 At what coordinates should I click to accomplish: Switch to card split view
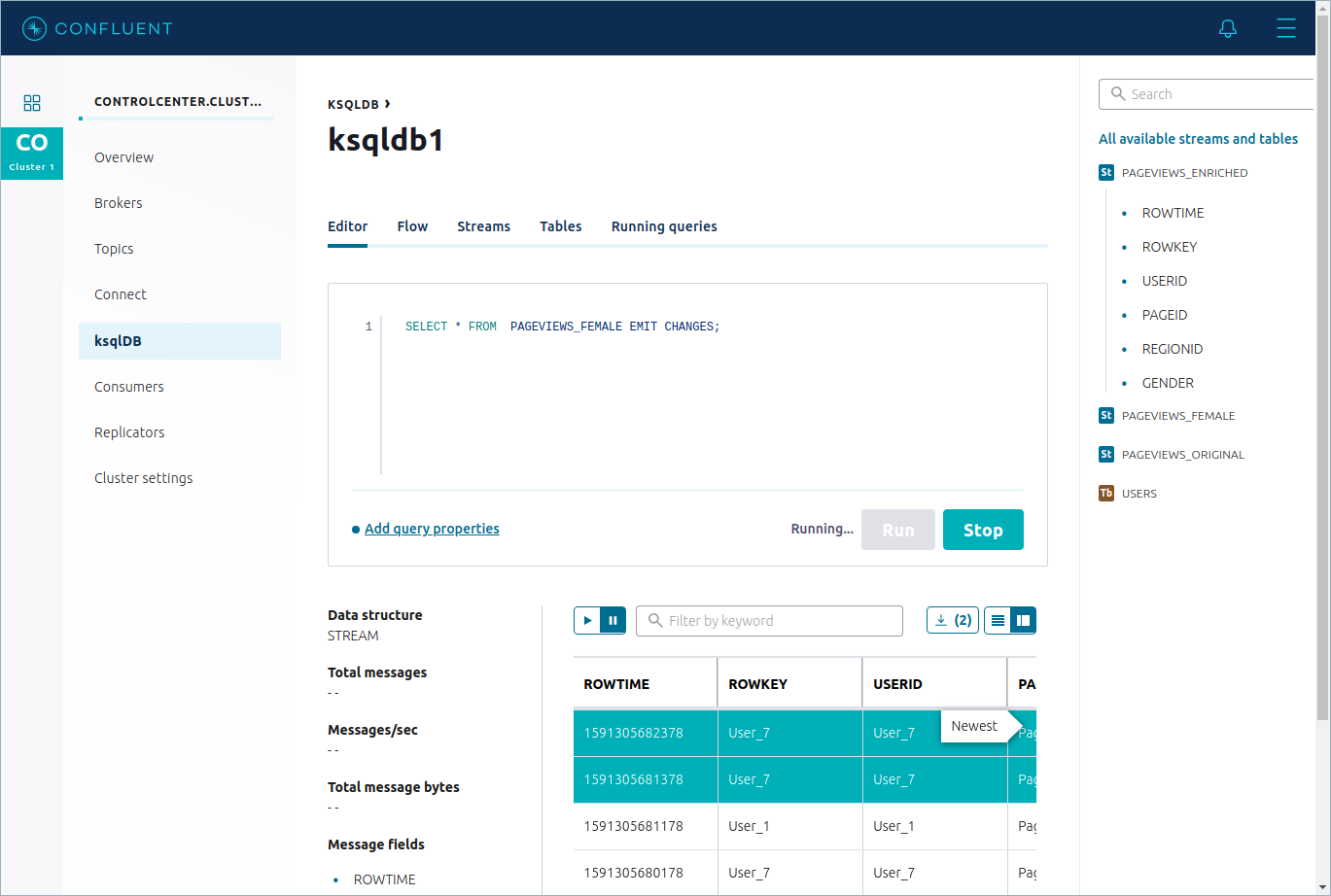[x=1023, y=620]
